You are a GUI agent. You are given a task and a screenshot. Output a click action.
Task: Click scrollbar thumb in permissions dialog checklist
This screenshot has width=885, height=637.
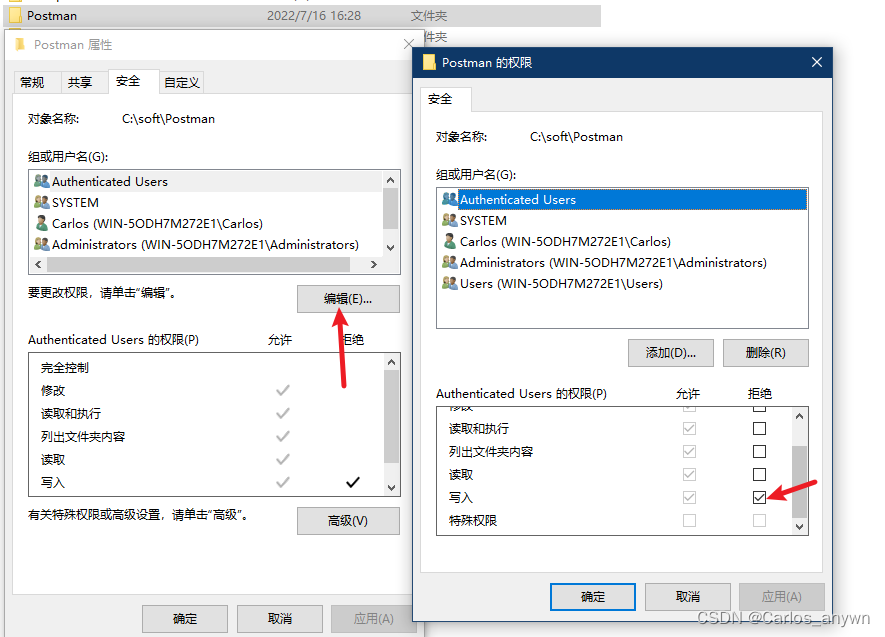tap(799, 481)
